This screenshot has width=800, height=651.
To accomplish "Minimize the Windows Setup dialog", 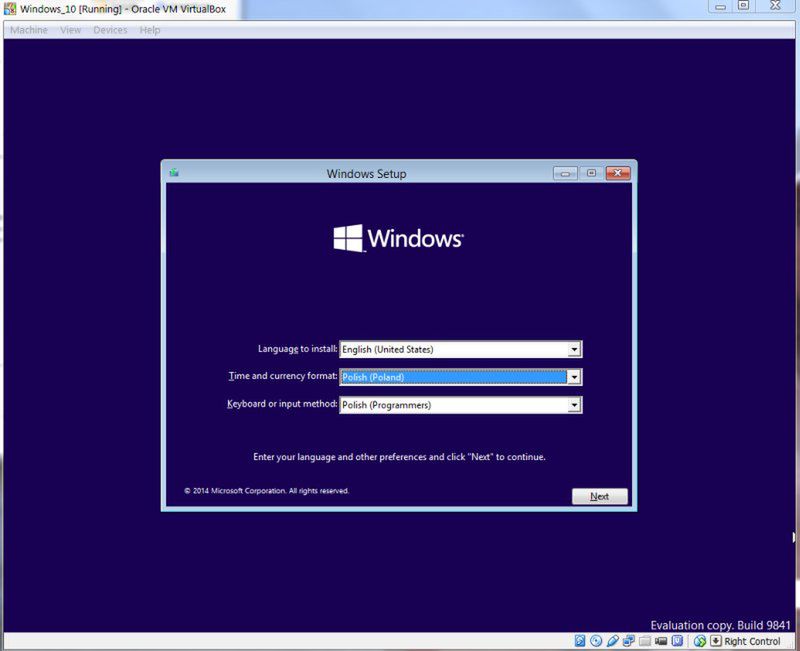I will pyautogui.click(x=565, y=173).
